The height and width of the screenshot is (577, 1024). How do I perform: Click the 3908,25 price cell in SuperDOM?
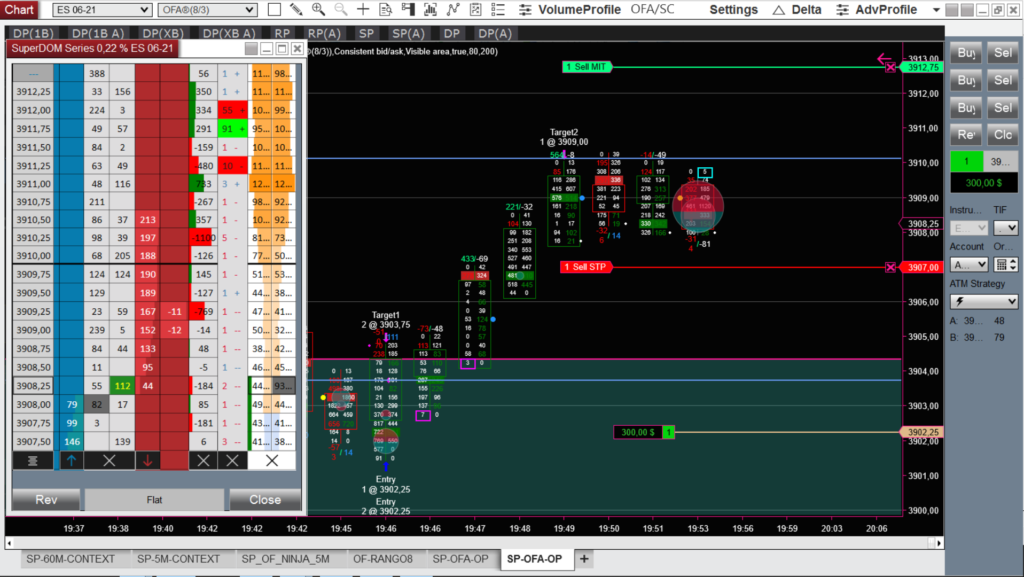click(x=33, y=386)
